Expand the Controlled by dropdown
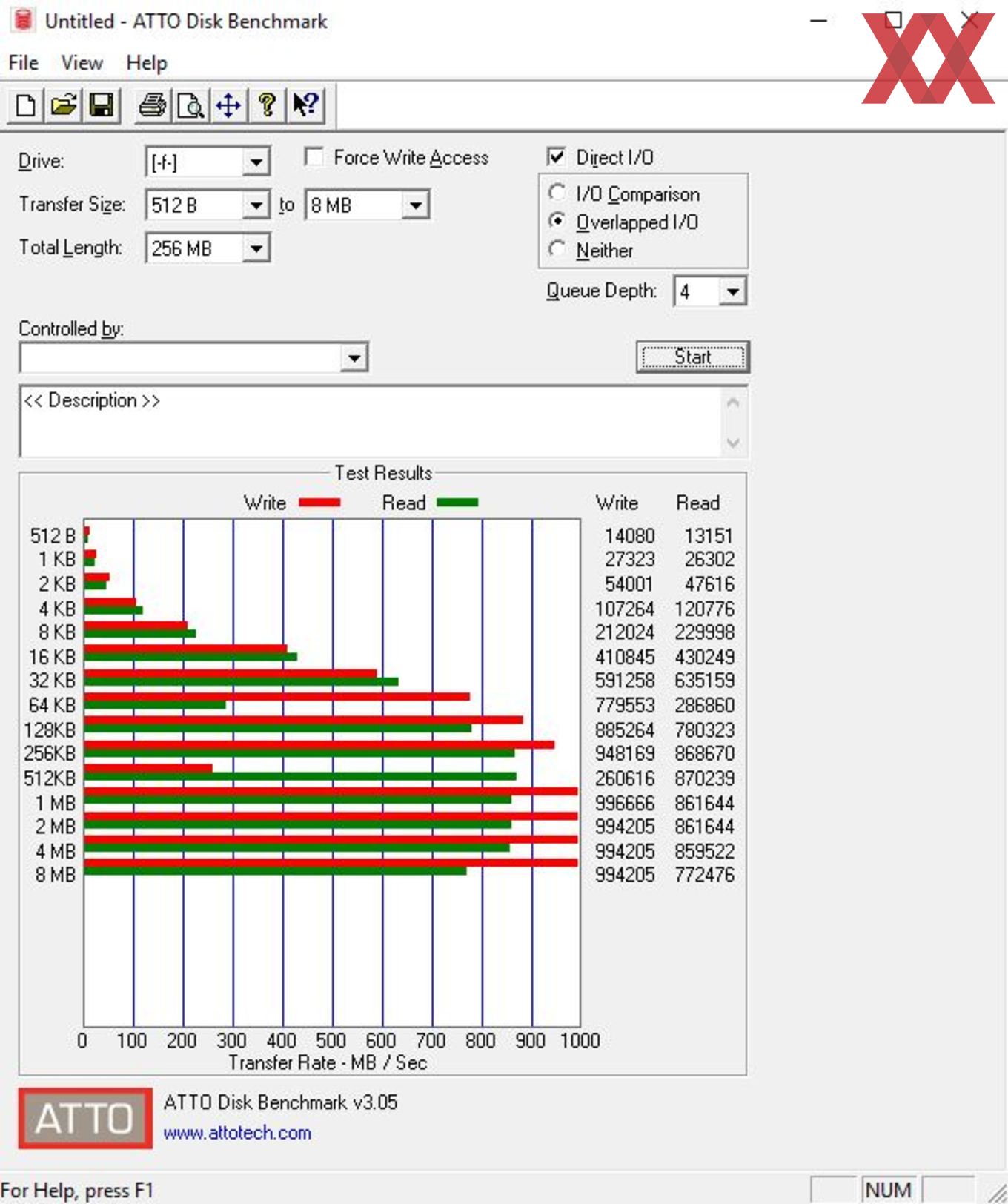 pos(354,359)
